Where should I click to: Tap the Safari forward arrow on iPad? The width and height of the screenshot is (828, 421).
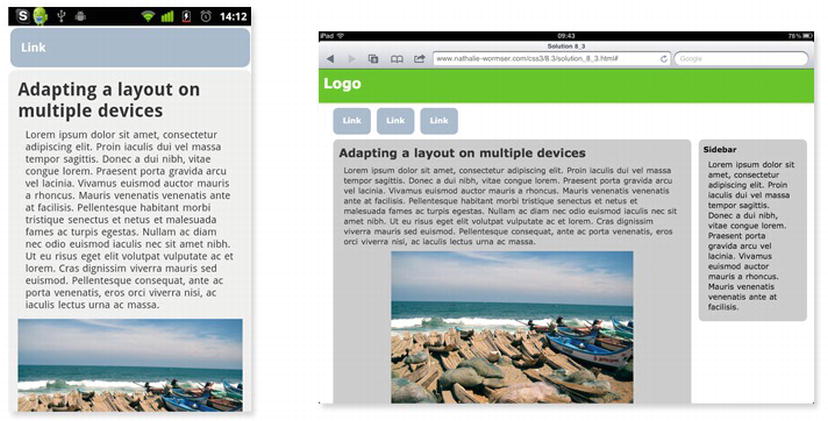point(352,59)
